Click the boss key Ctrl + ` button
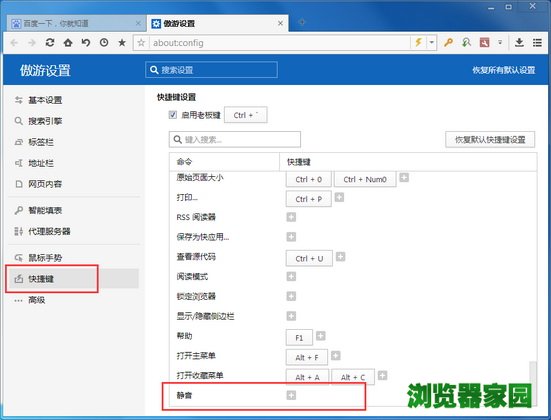Image resolution: width=551 pixels, height=420 pixels. (x=246, y=115)
